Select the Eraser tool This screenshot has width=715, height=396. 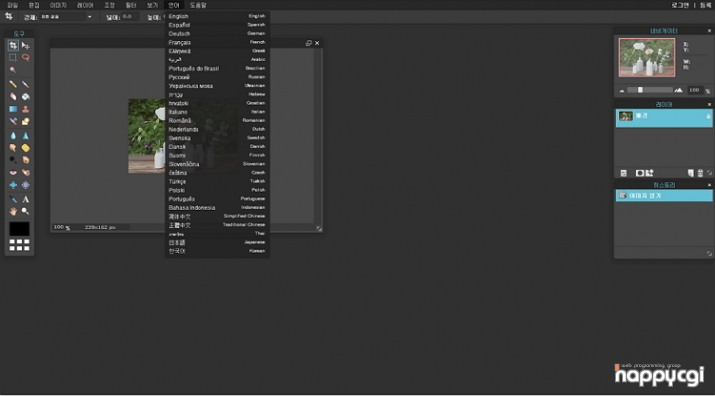coord(13,97)
